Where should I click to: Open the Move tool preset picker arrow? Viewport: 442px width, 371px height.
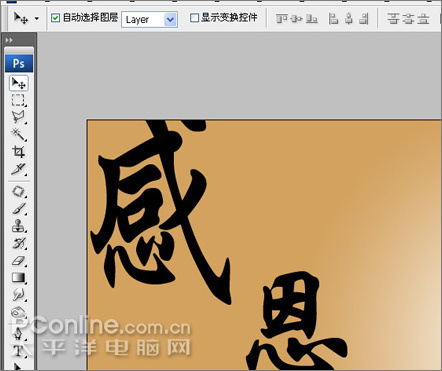pos(37,19)
